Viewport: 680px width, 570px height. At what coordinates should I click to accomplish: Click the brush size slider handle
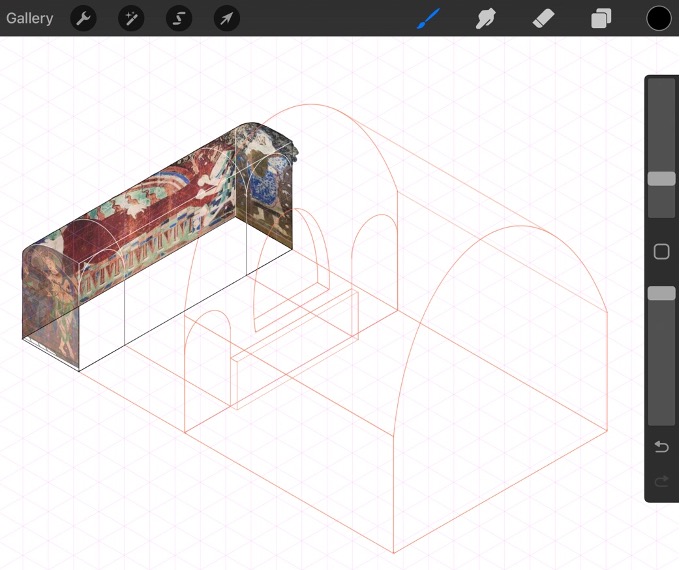pyautogui.click(x=661, y=179)
